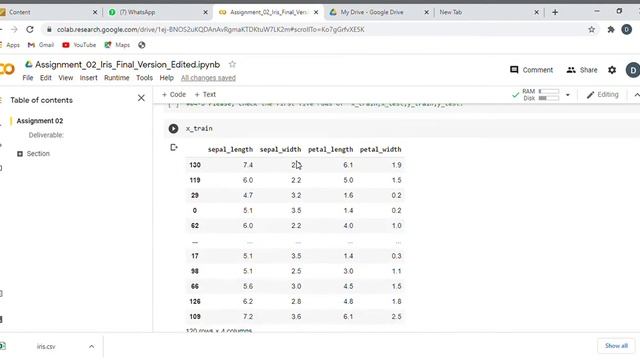Viewport: 640px width, 360px height.
Task: Click the petal_width column header
Action: click(380, 149)
